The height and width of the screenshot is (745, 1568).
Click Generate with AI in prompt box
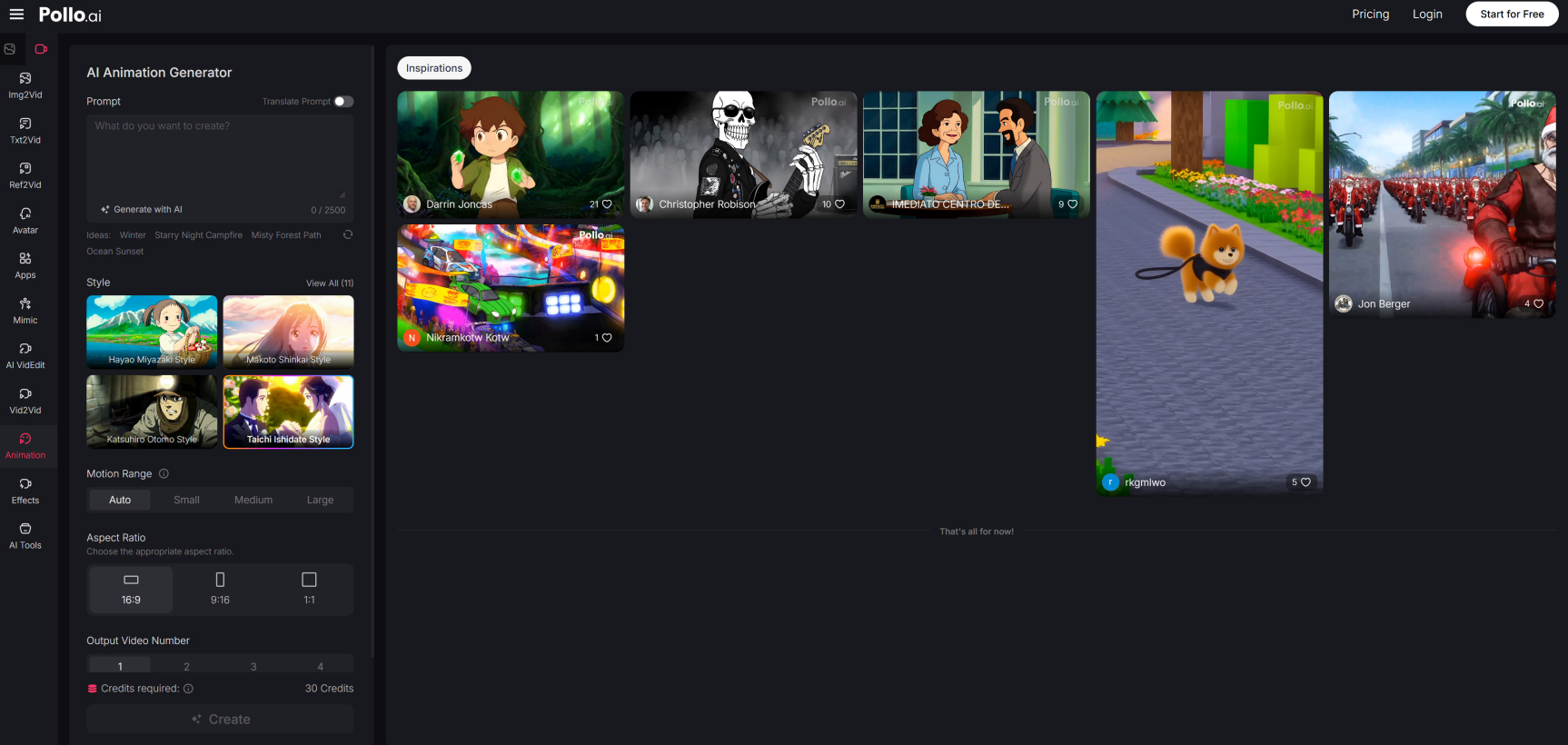[142, 210]
